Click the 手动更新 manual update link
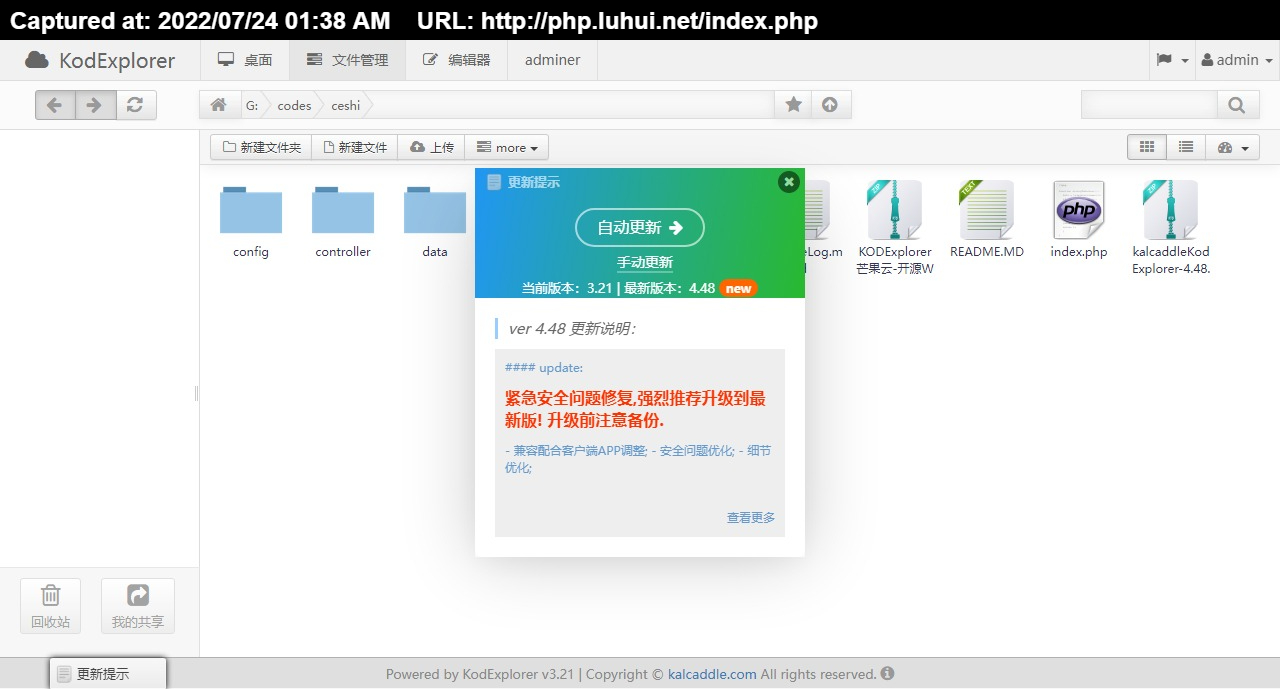Screen dimensions: 1280x689 [x=645, y=263]
